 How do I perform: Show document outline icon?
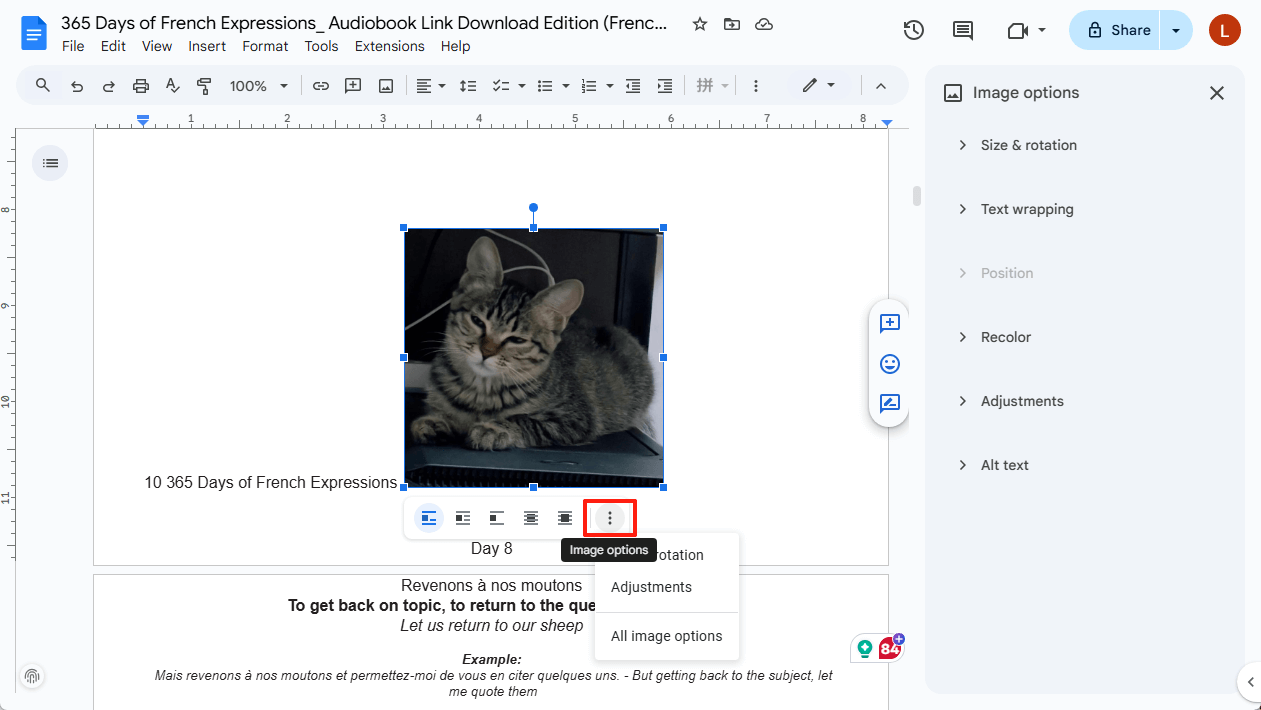pos(50,163)
